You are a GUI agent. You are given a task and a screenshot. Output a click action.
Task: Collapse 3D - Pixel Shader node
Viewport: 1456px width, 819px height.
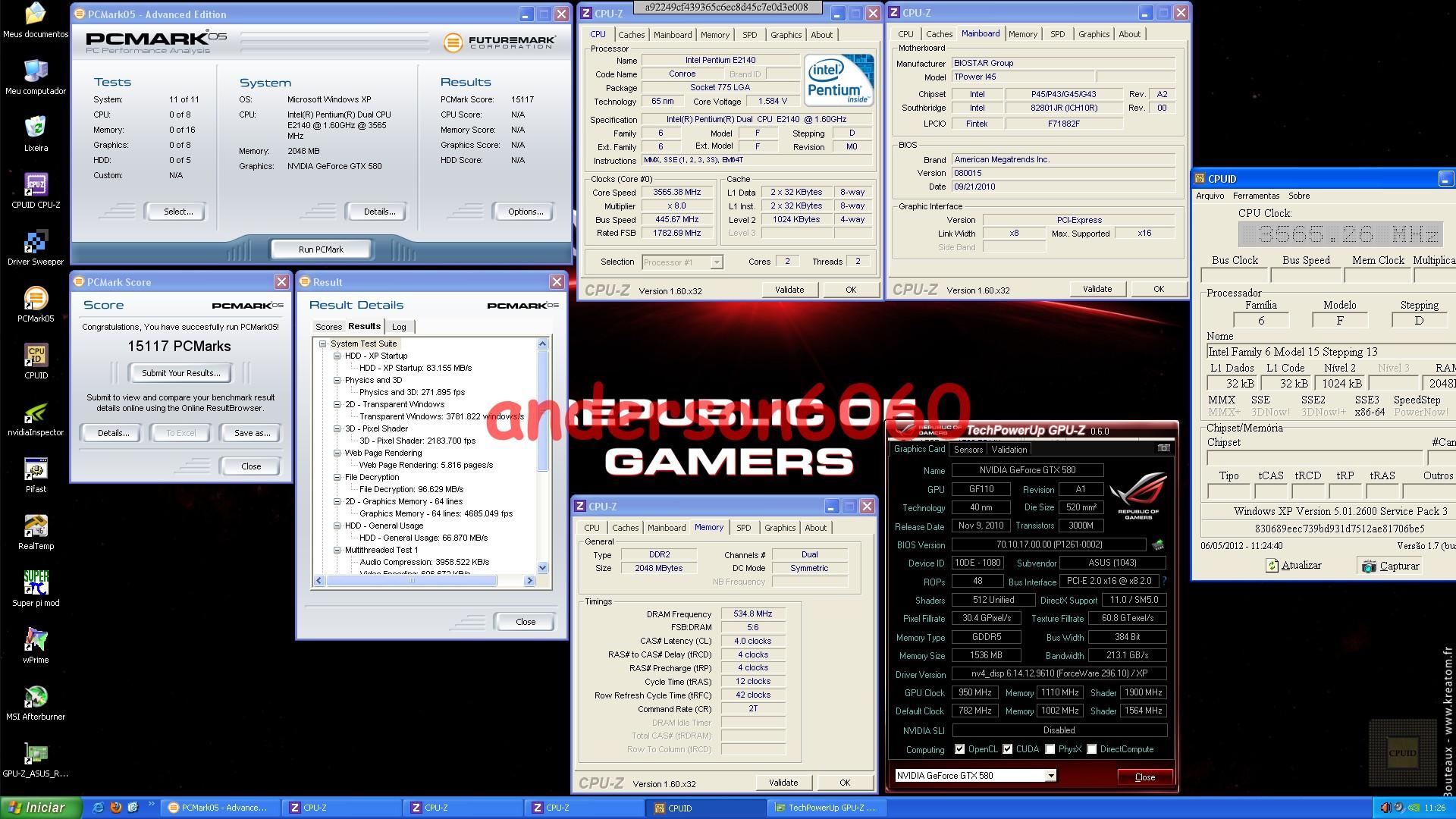pos(337,428)
